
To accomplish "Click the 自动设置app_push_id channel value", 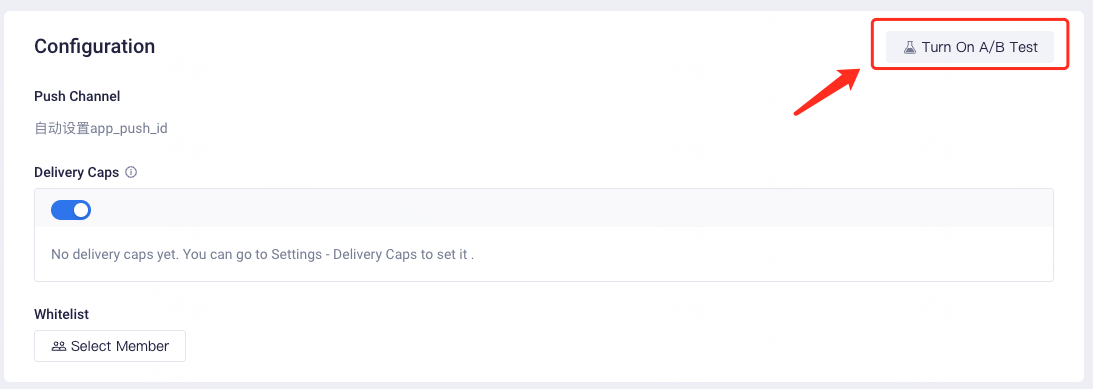I will [101, 129].
